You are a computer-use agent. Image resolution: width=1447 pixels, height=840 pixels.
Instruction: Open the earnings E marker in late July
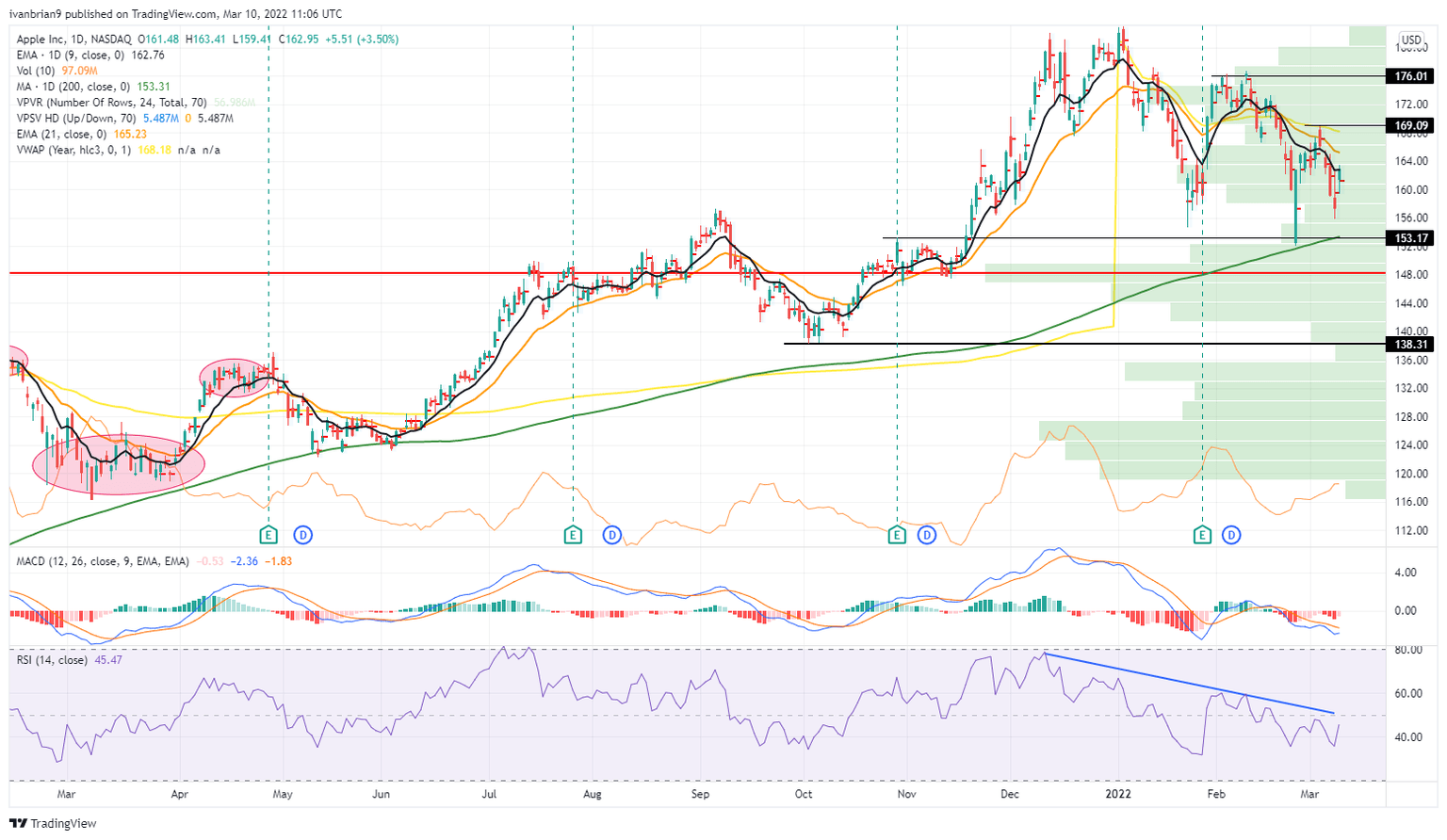pyautogui.click(x=573, y=535)
